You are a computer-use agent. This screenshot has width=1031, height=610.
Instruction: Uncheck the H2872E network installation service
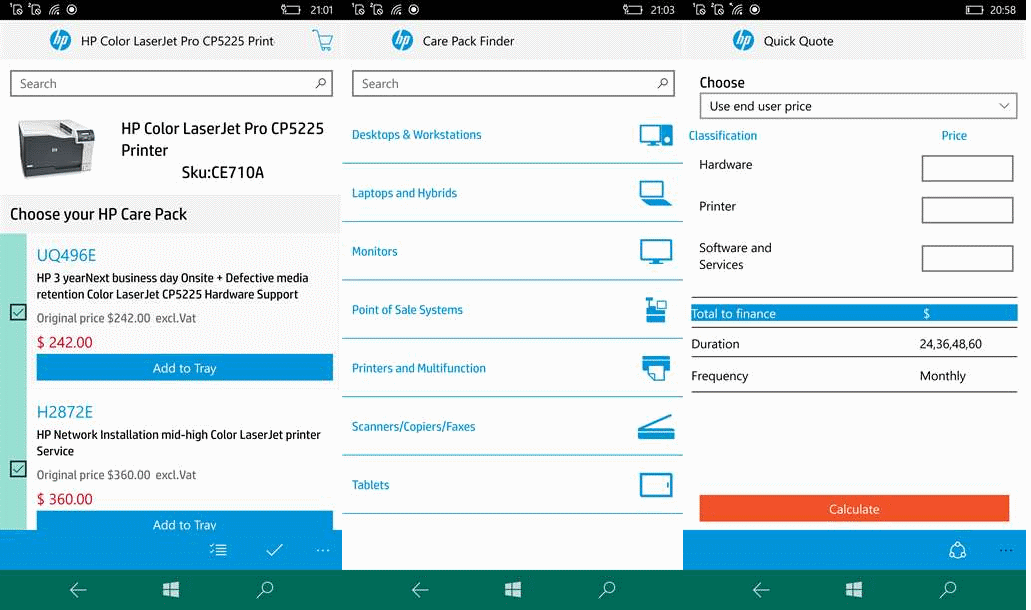pyautogui.click(x=17, y=469)
